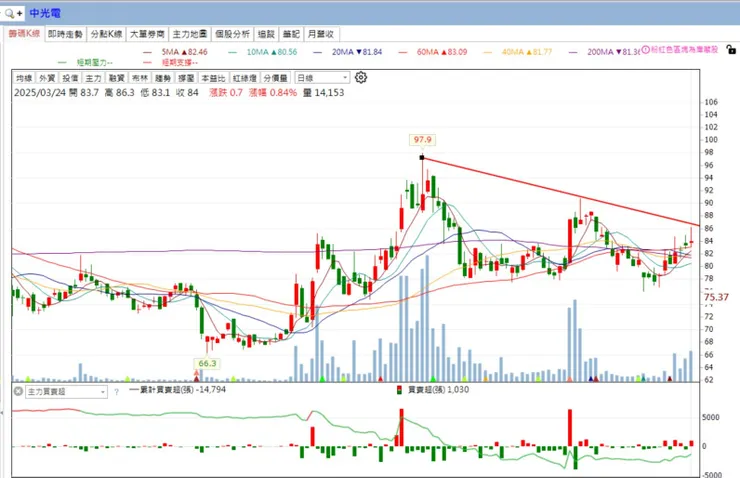Click the 2025/03/24 date readout

click(40, 92)
